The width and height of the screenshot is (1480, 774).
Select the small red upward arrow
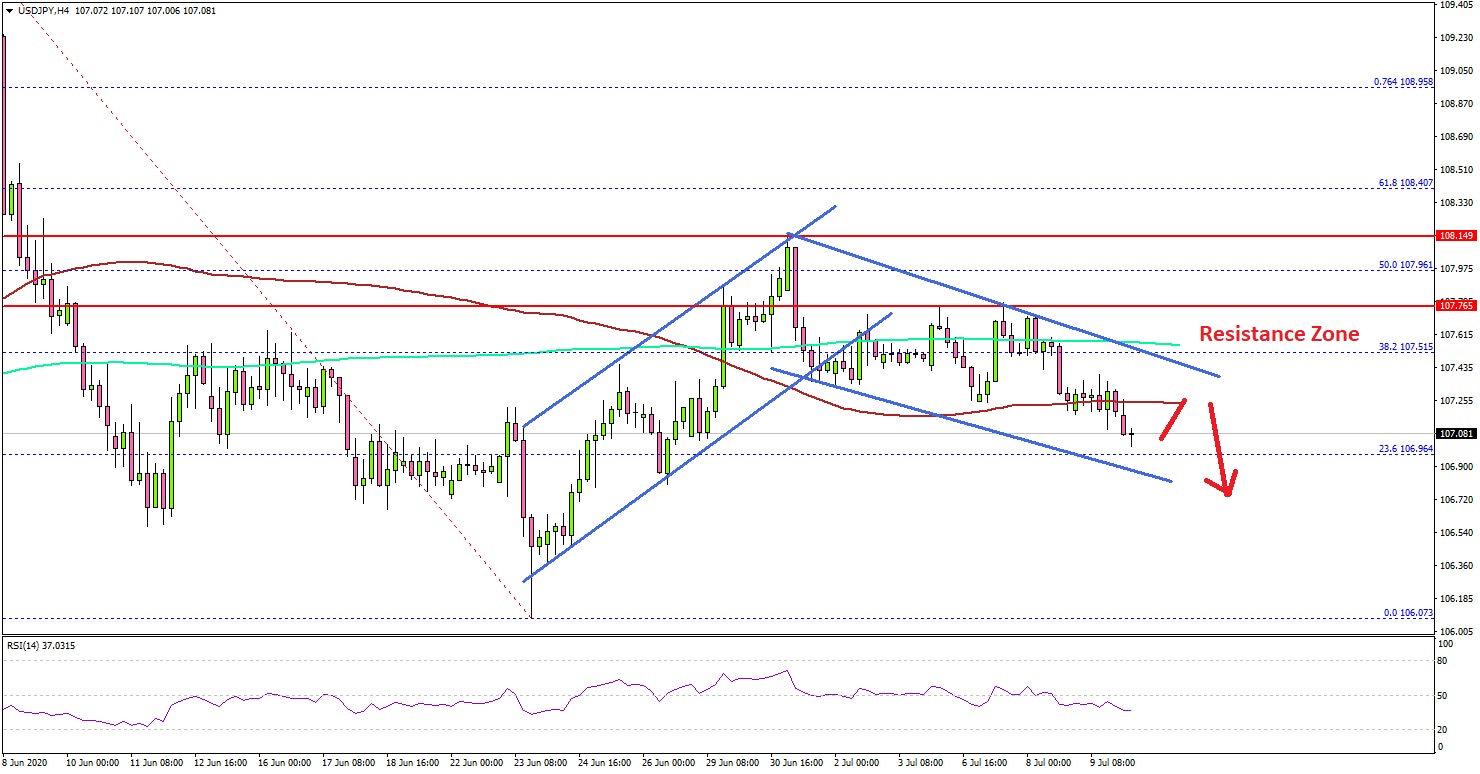coord(1173,420)
